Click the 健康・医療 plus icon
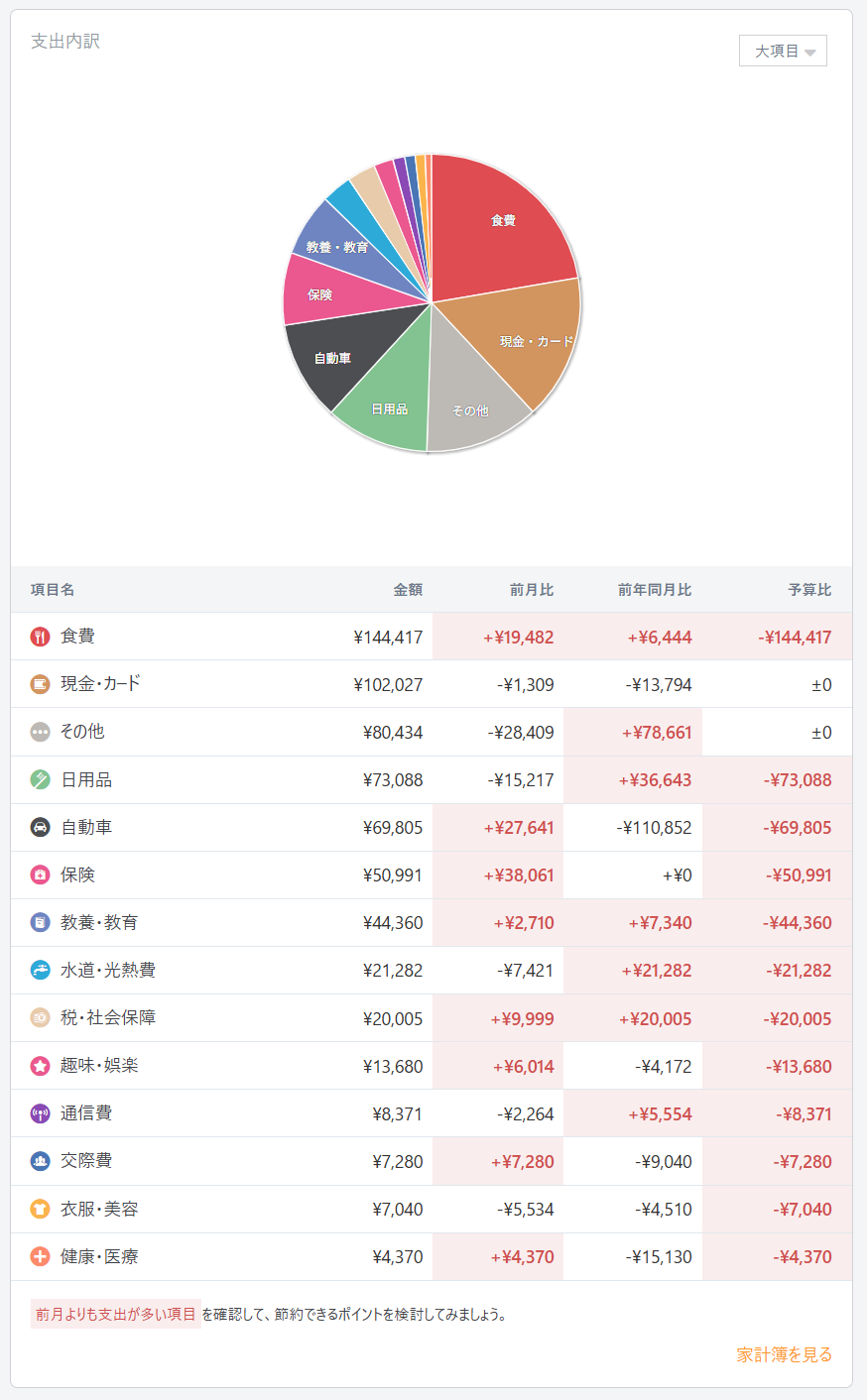867x1400 pixels. [40, 1256]
